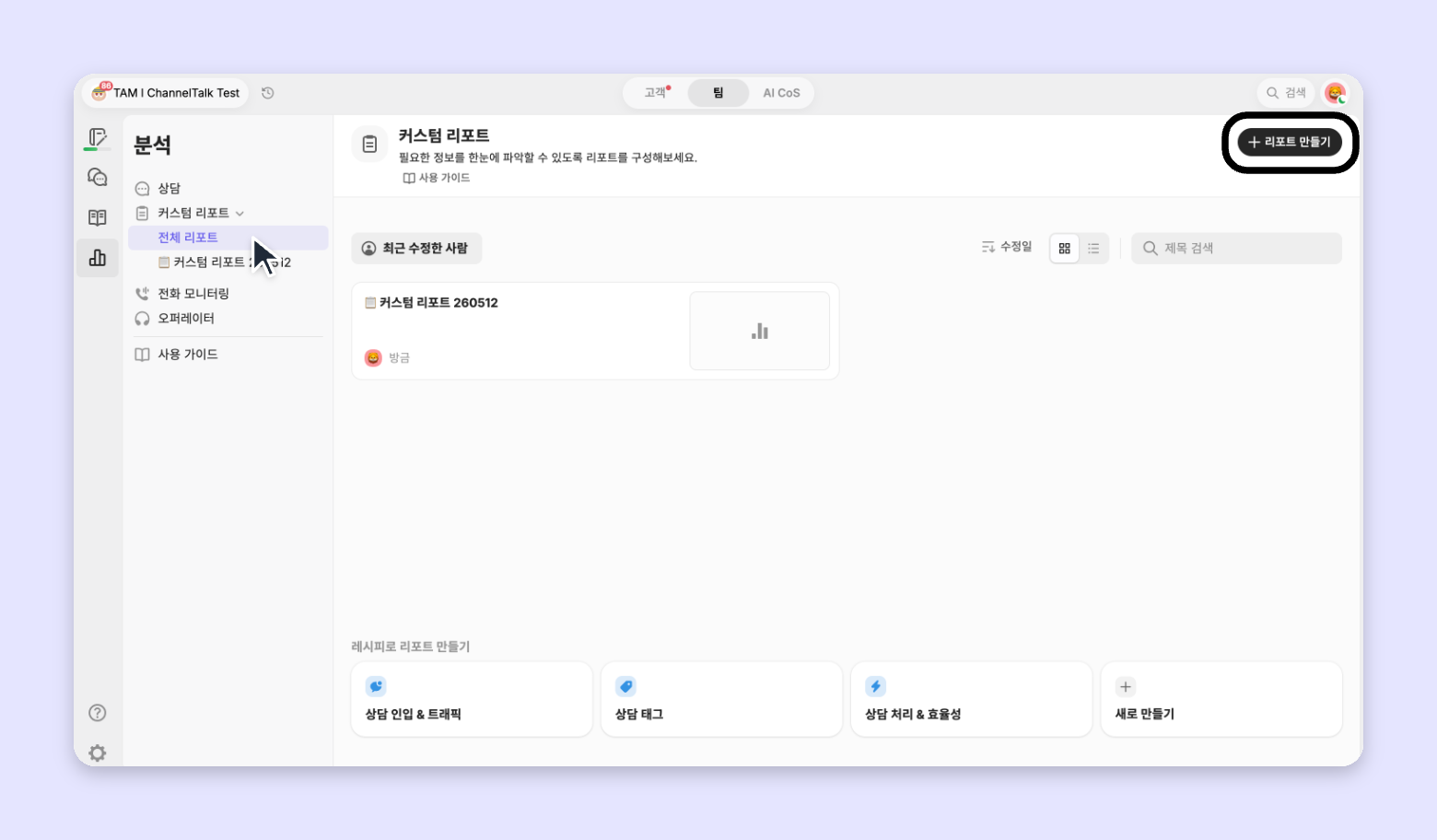
Task: Open the note-with-pencil icon atop the sidebar
Action: point(97,138)
